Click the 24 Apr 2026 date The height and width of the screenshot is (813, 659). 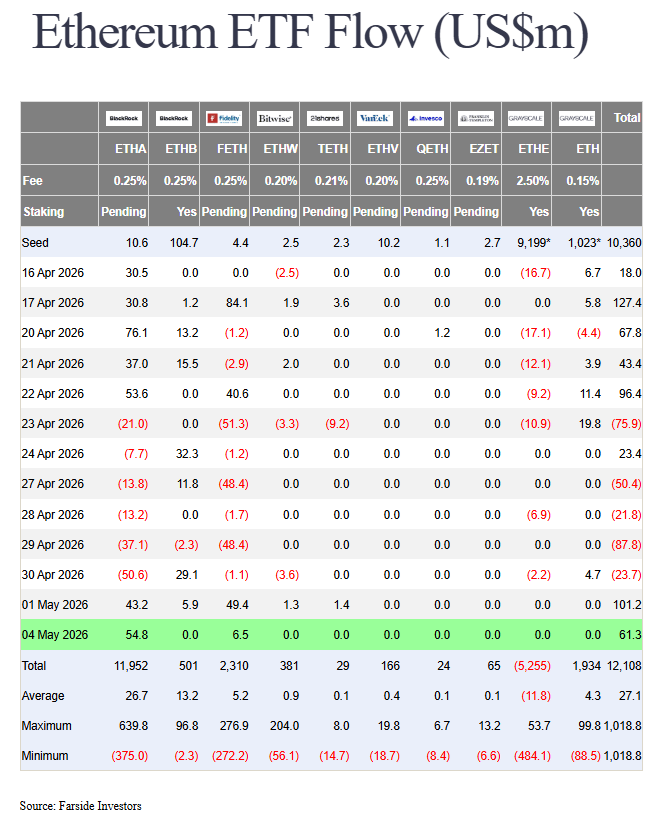tap(52, 454)
